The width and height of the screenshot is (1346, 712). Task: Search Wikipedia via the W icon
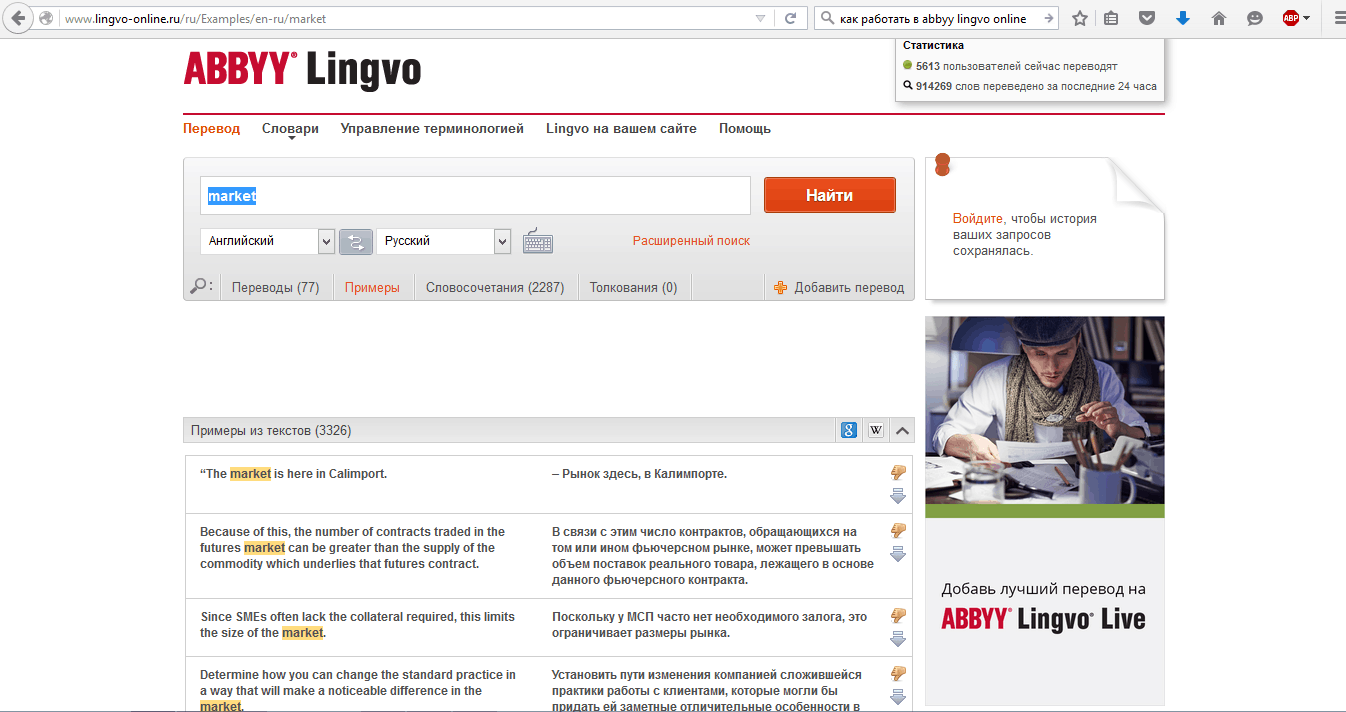click(x=876, y=430)
